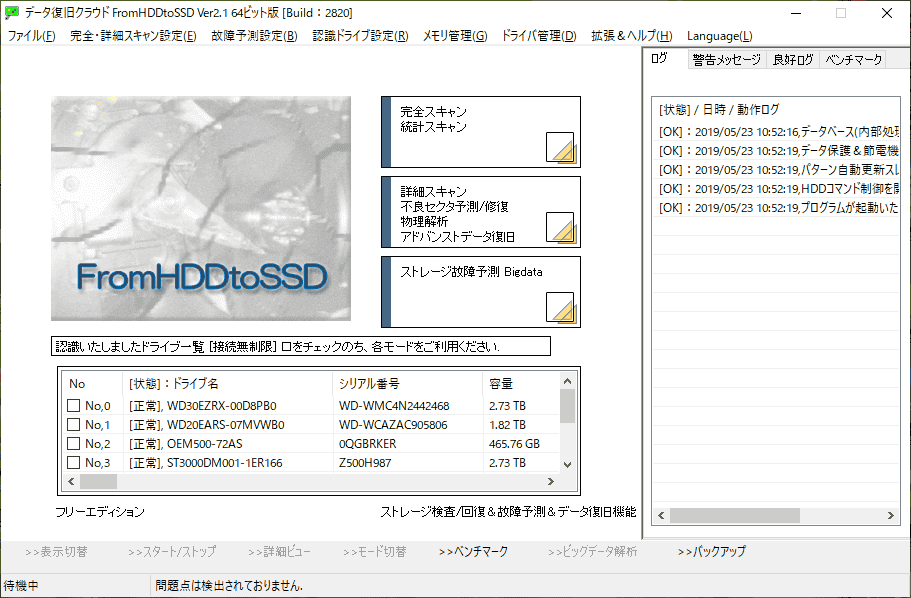Check the No,0 drive checkbox
911x598 pixels.
click(74, 406)
